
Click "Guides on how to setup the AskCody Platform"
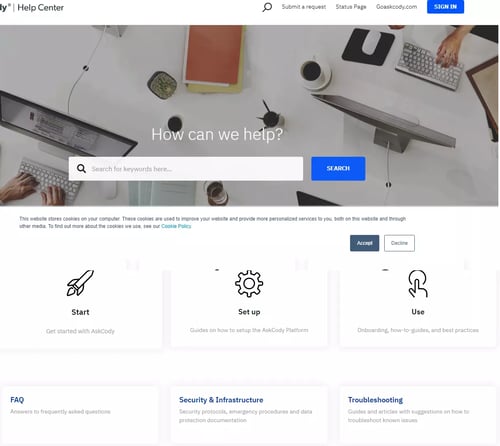(x=249, y=330)
